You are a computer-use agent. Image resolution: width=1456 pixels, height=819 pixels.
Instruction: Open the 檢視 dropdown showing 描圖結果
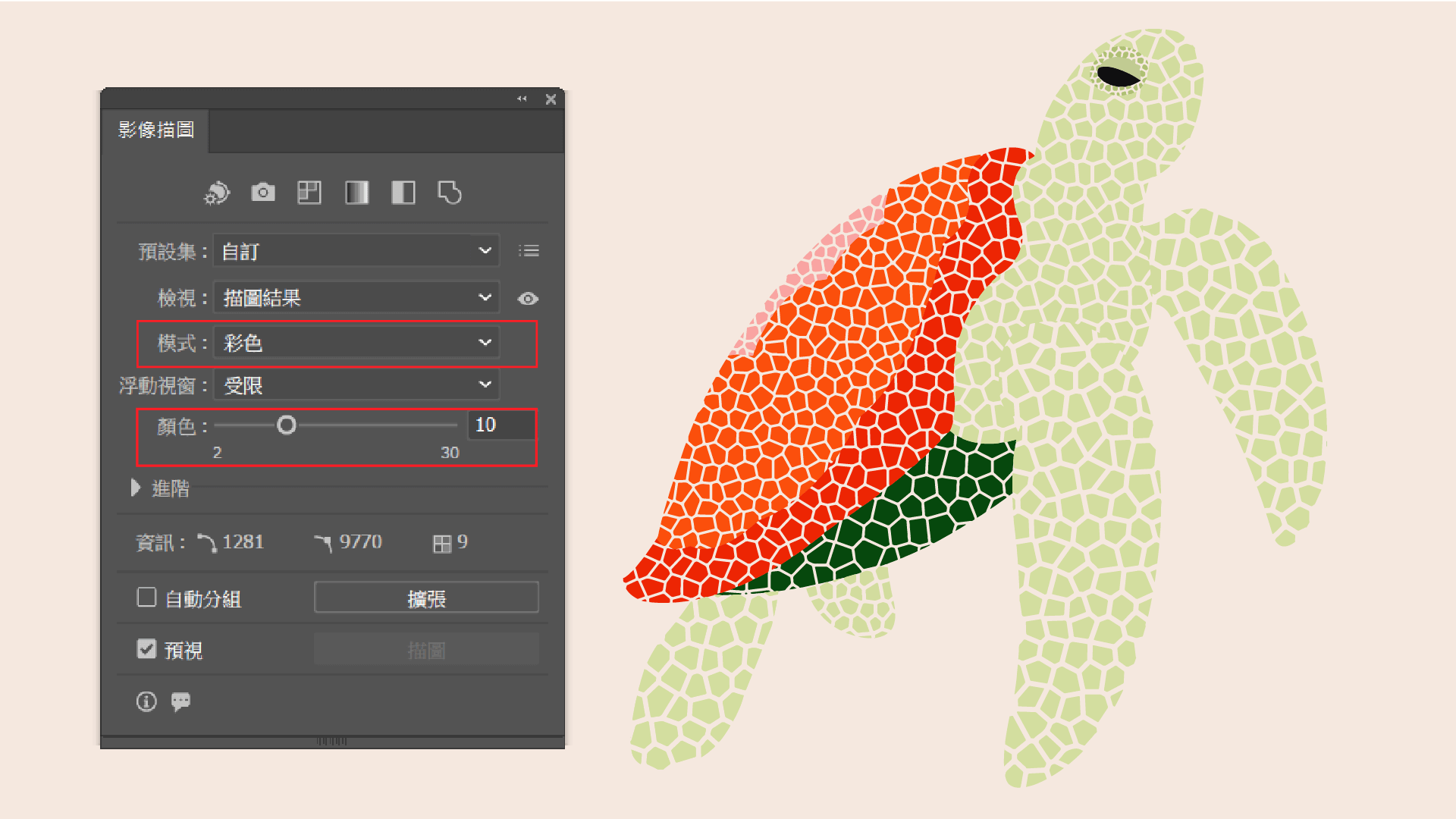(x=356, y=297)
